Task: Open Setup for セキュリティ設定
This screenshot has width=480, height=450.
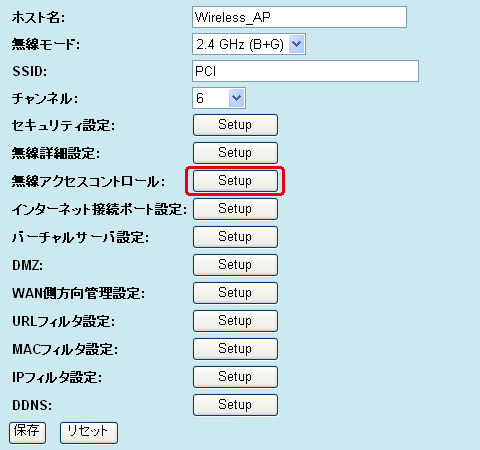Action: pos(235,125)
